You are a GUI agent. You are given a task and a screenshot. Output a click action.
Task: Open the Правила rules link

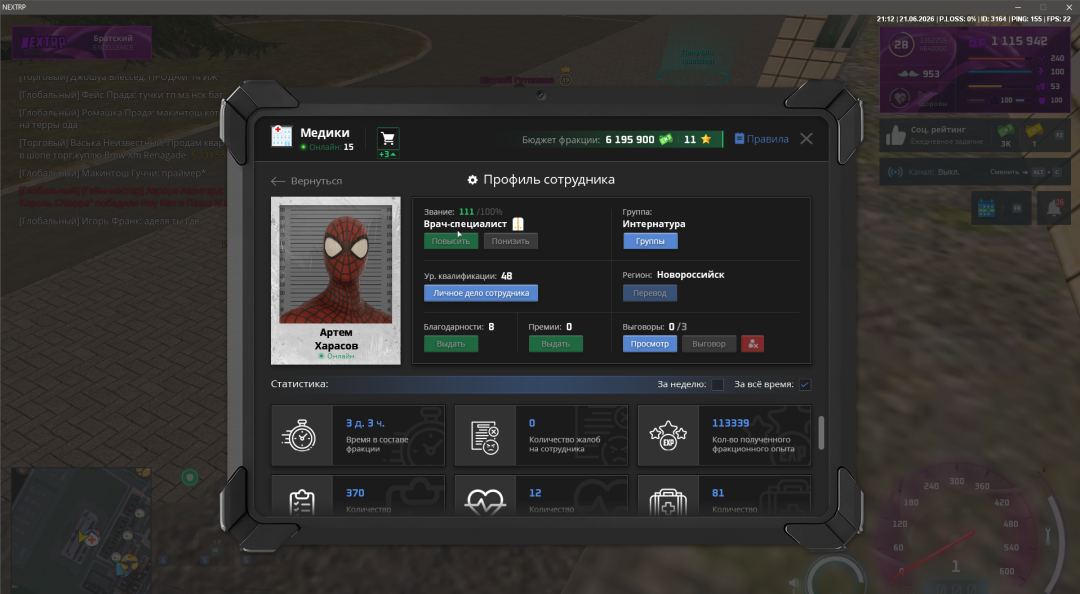[762, 139]
